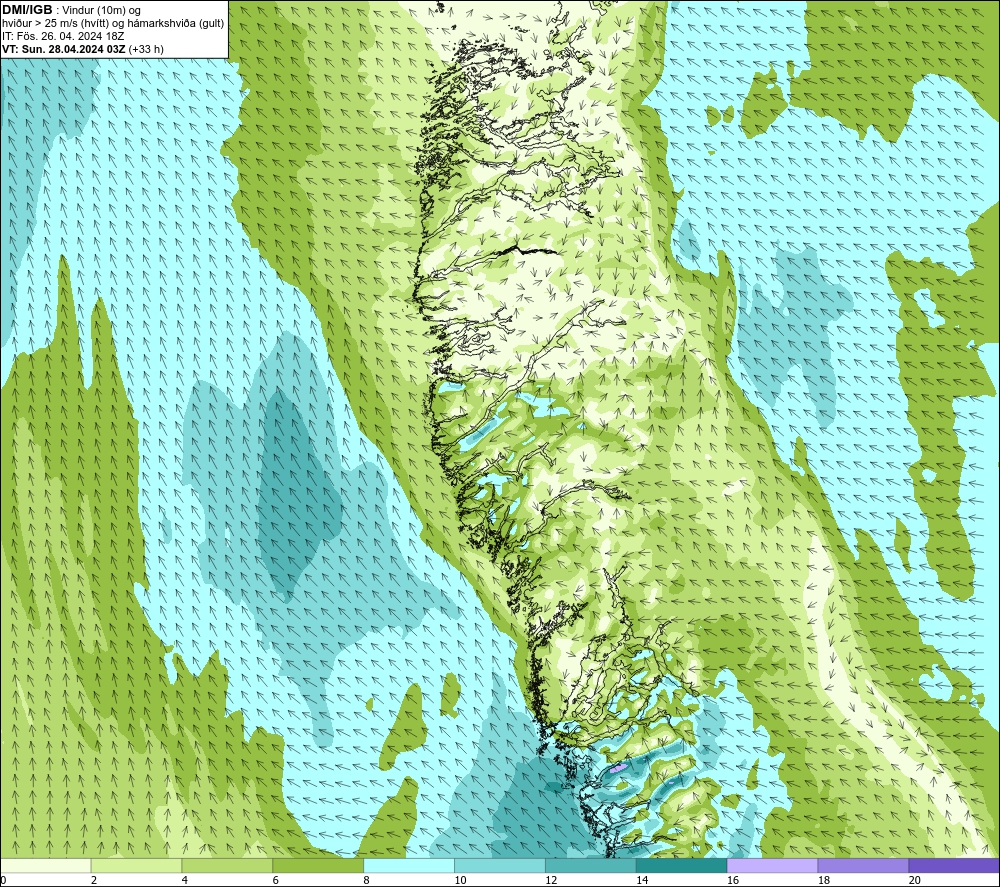Click the '(+33 h)' forecast offset text
Image resolution: width=1000 pixels, height=887 pixels.
tap(146, 49)
